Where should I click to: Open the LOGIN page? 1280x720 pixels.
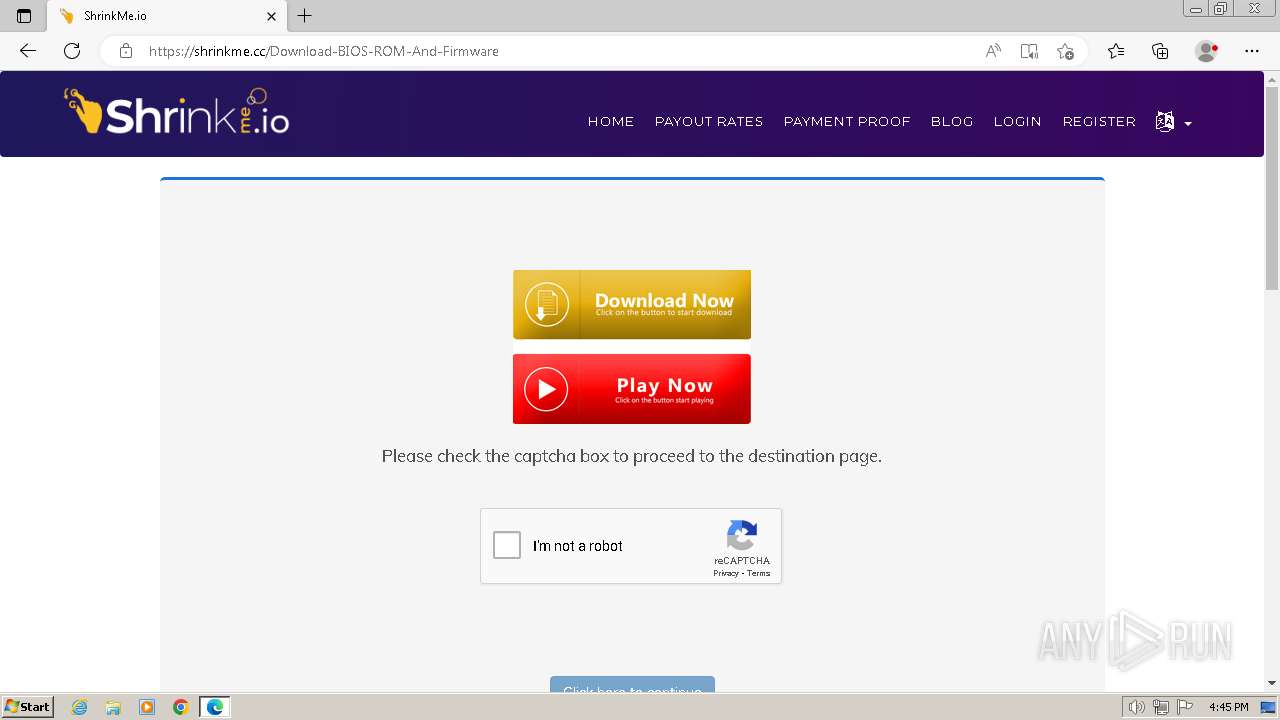point(1018,122)
